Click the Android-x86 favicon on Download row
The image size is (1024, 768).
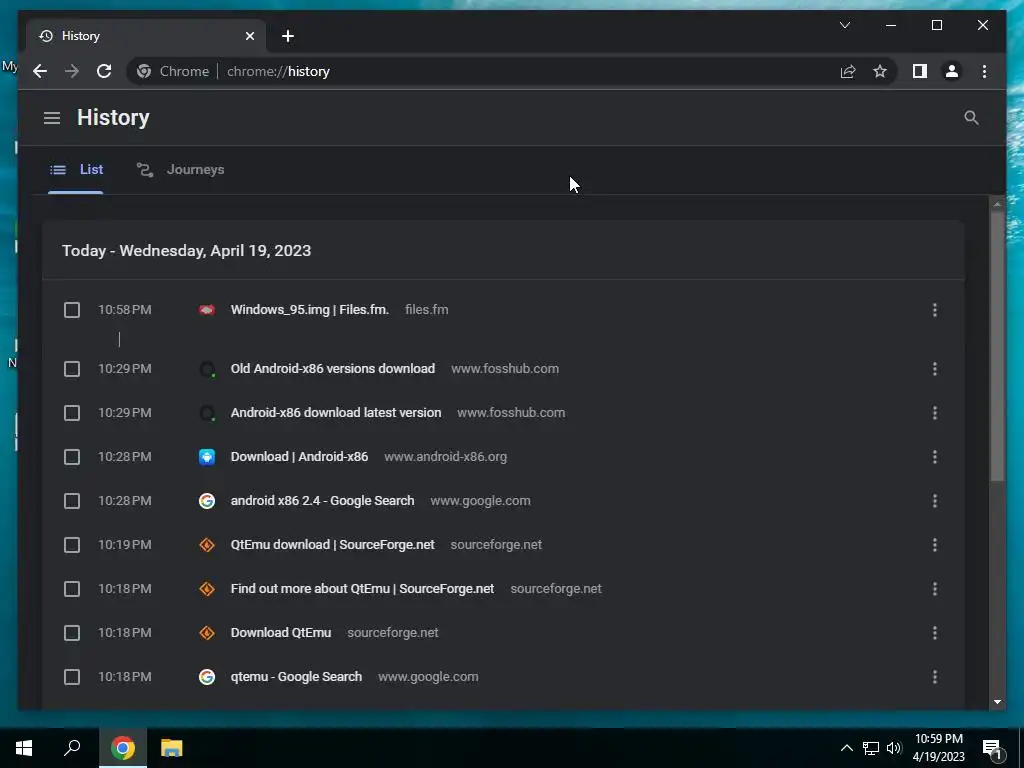click(207, 457)
